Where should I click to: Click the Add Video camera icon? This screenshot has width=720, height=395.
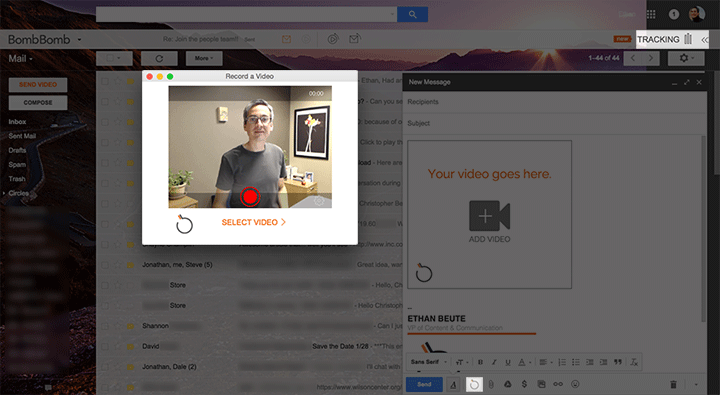tap(489, 215)
